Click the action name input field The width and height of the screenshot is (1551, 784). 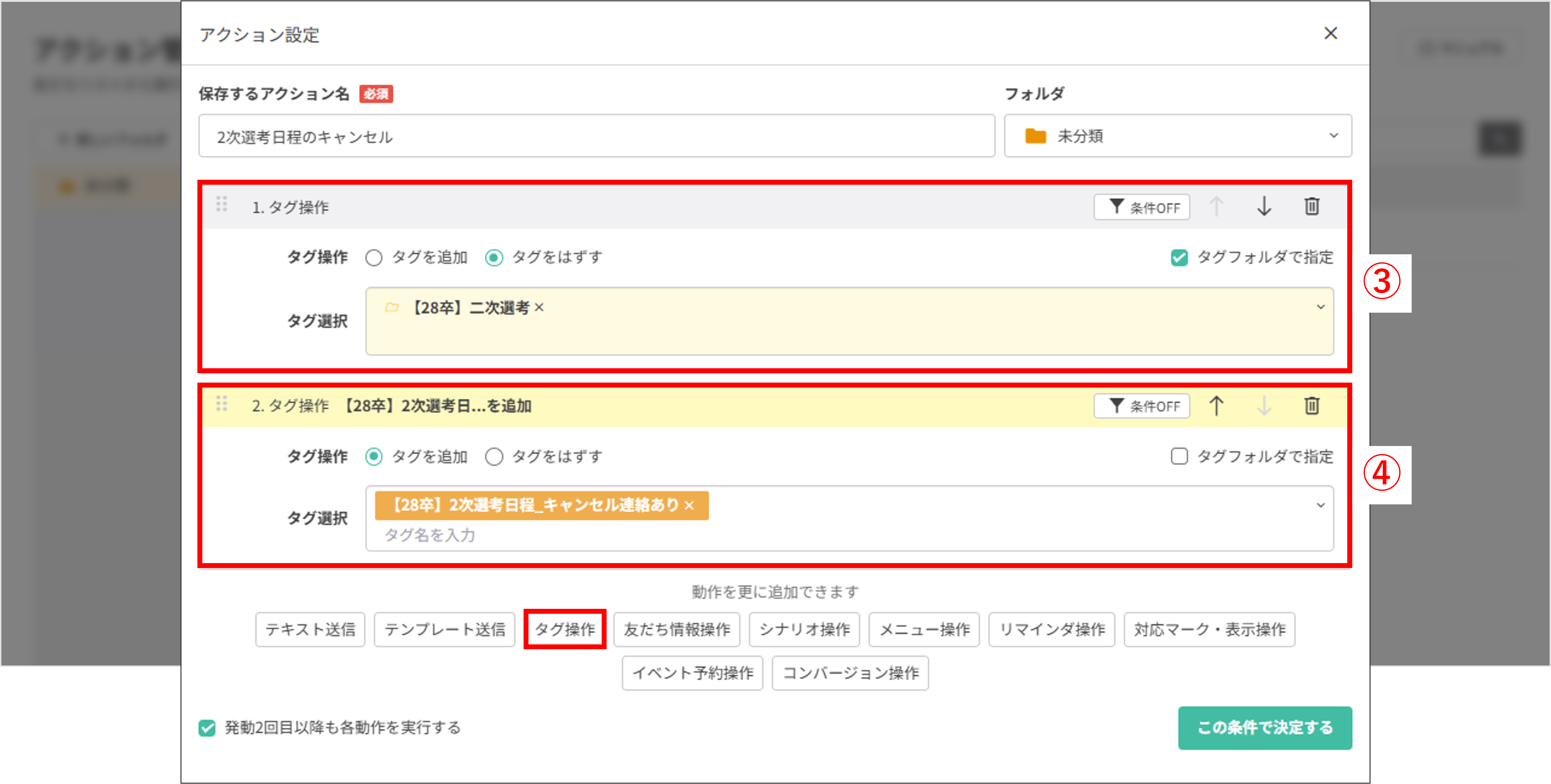(596, 136)
